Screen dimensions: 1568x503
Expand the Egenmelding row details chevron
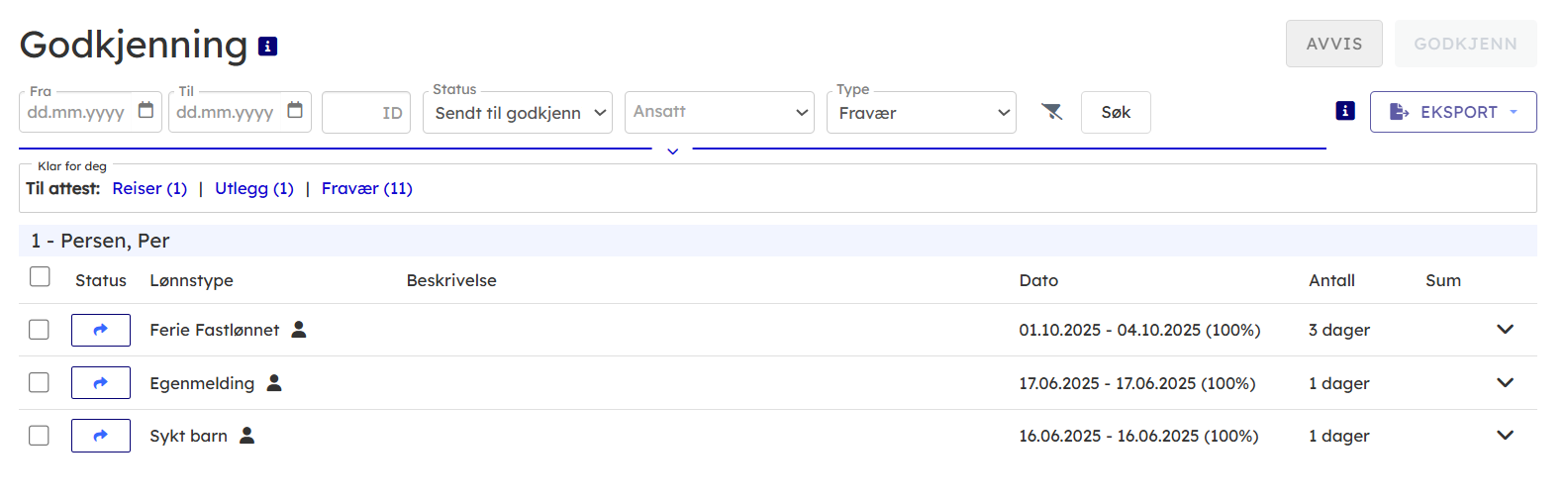coord(1505,382)
